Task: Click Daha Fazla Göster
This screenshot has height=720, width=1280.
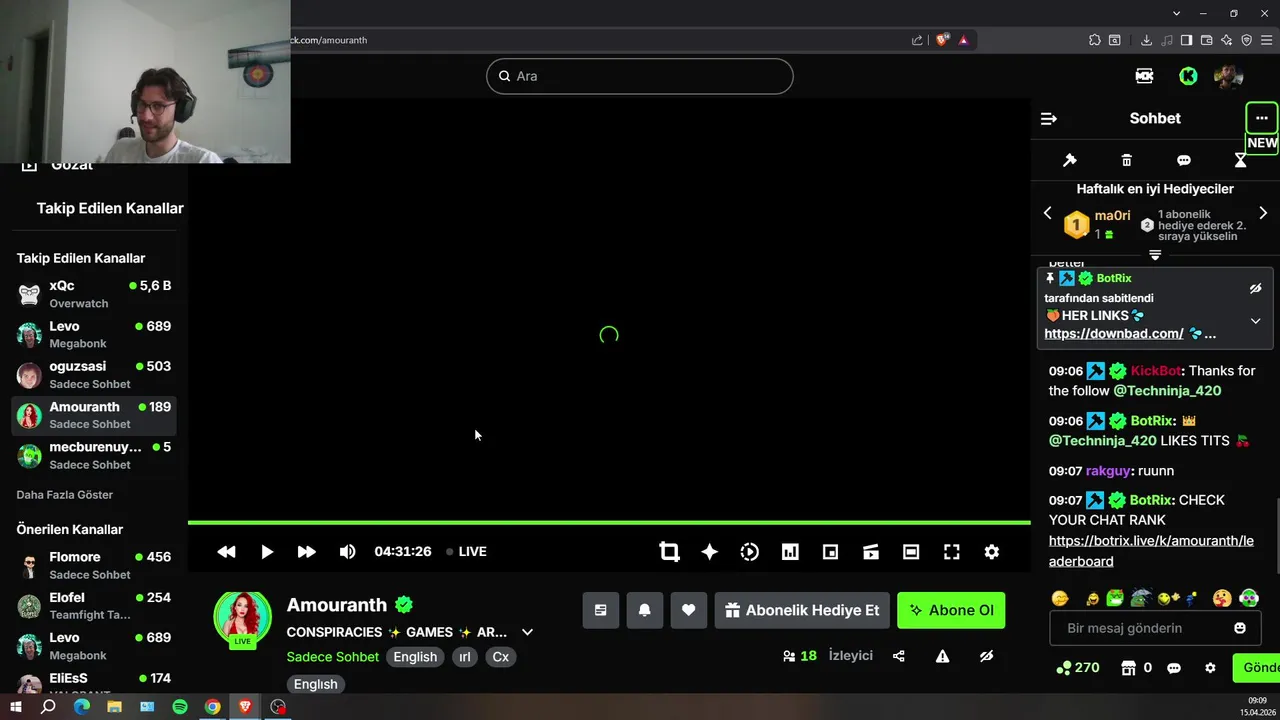Action: pos(65,495)
